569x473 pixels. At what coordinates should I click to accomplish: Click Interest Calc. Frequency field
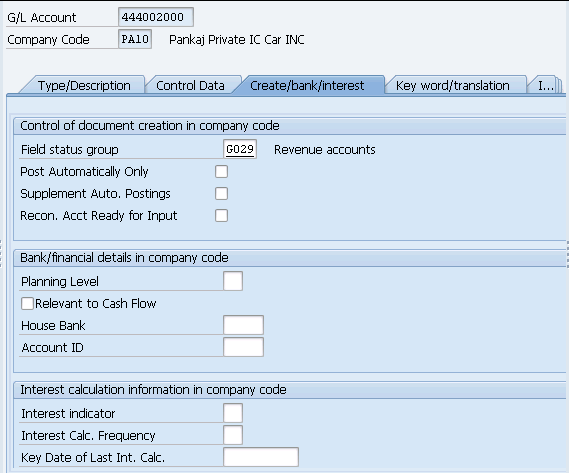click(233, 435)
